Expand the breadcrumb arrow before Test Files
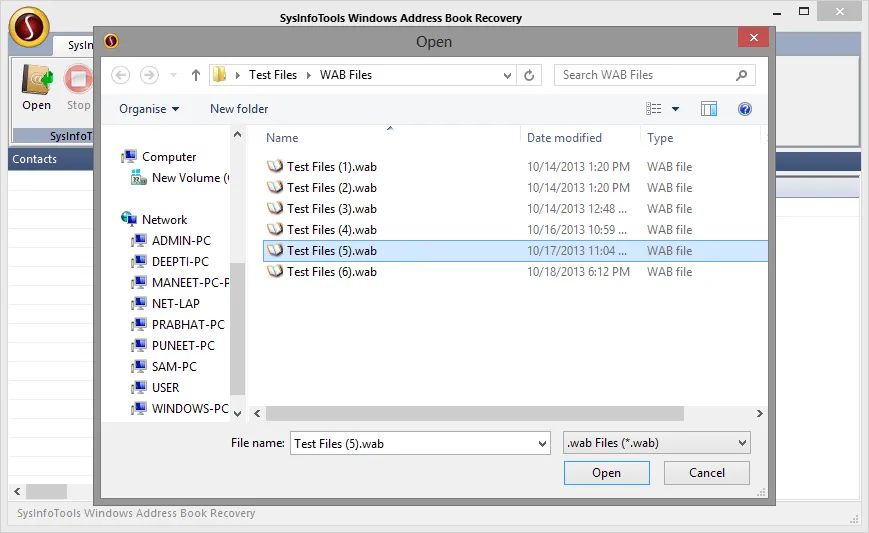869x533 pixels. point(238,75)
